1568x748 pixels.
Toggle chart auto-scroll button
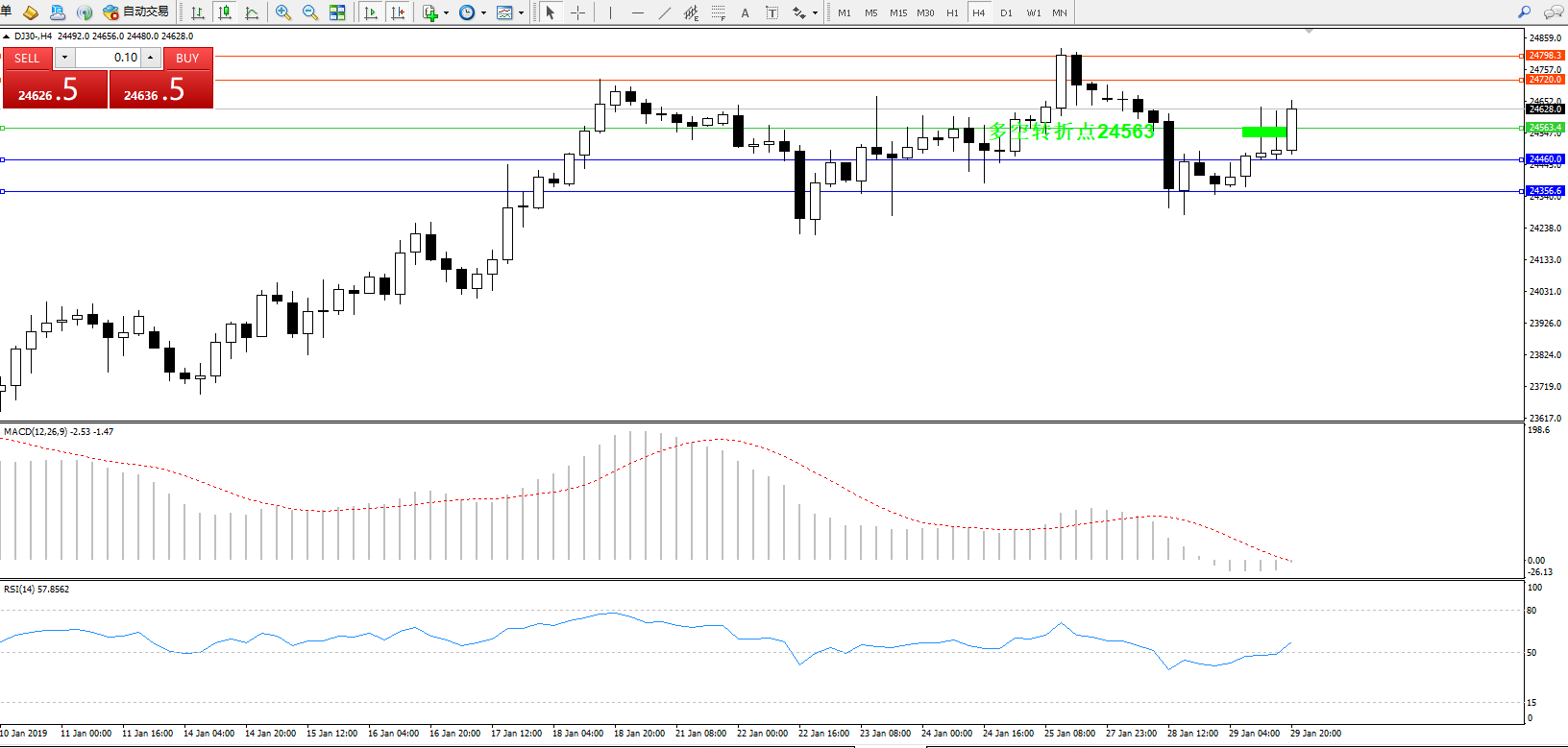tap(371, 12)
